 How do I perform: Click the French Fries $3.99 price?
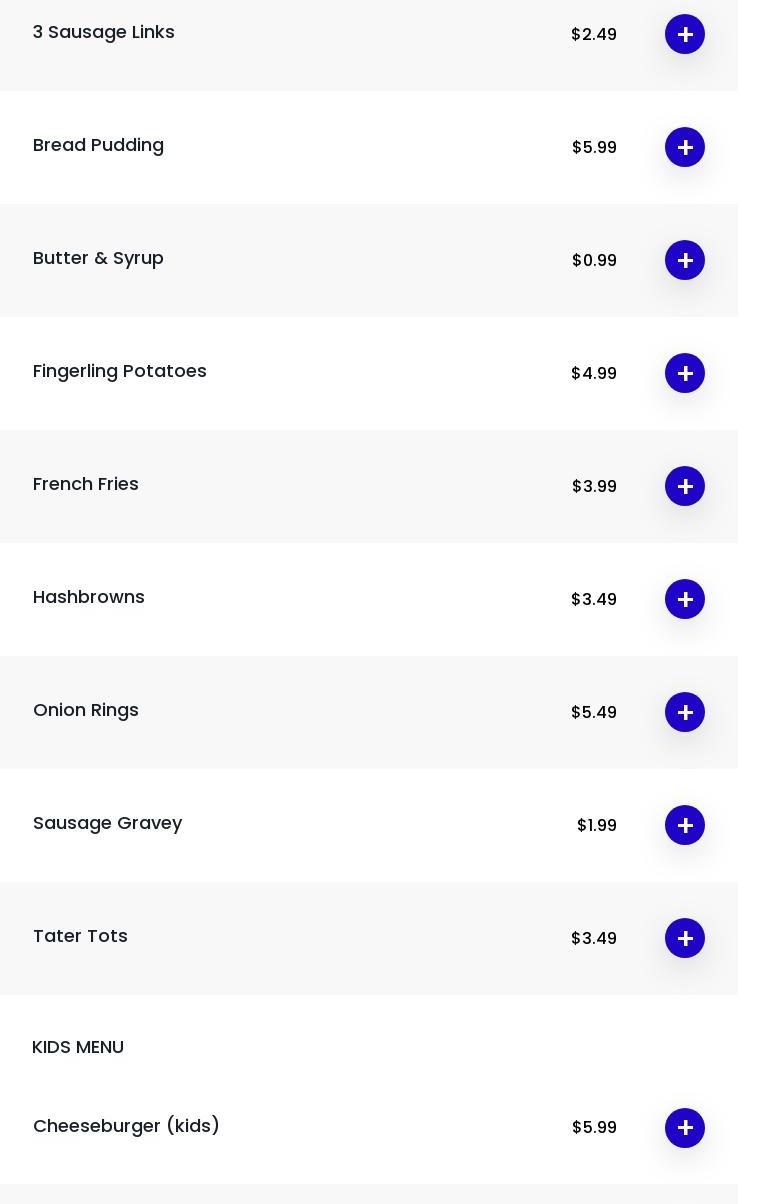point(594,486)
